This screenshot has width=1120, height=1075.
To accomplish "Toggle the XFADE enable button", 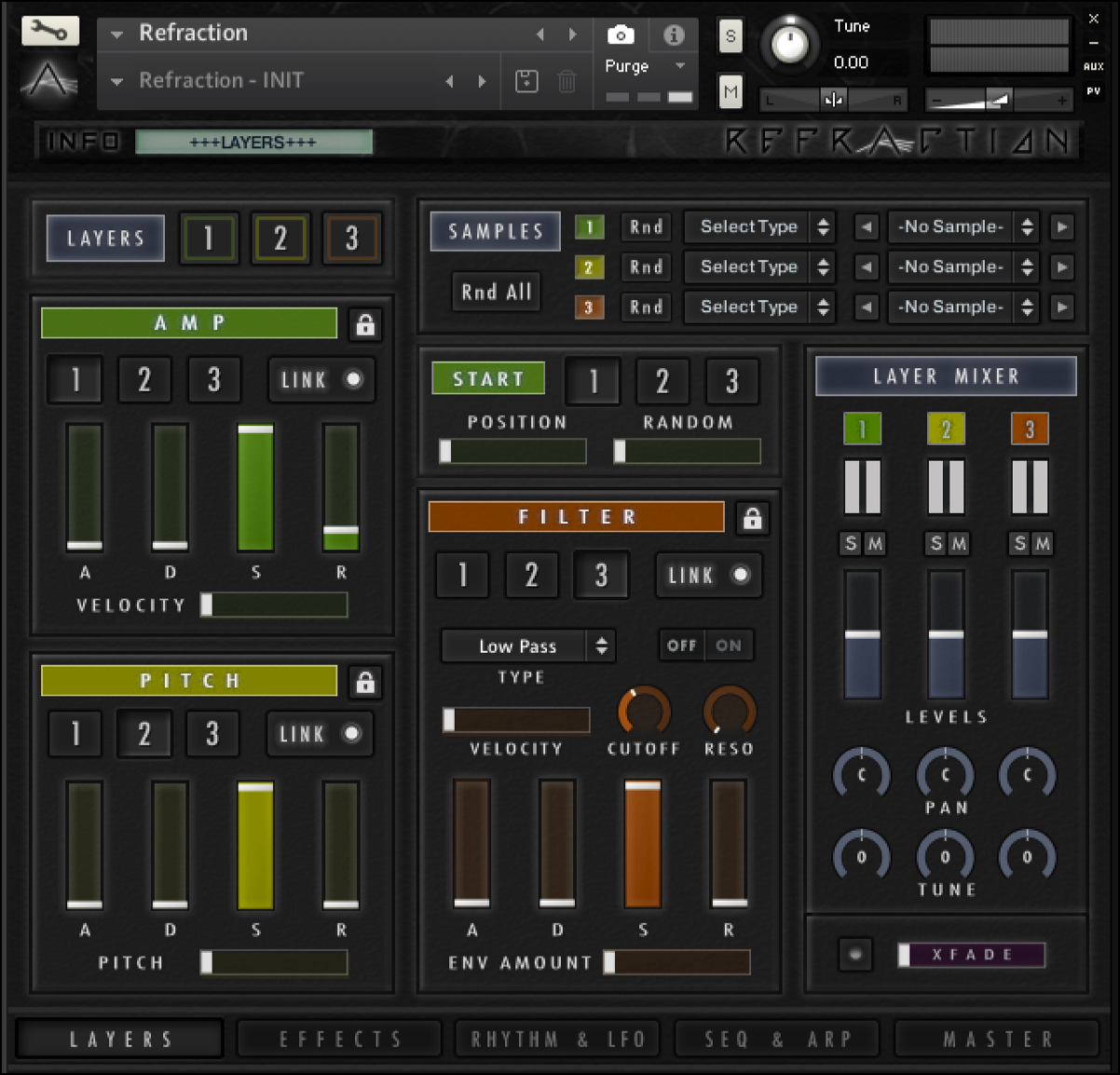I will click(x=855, y=954).
